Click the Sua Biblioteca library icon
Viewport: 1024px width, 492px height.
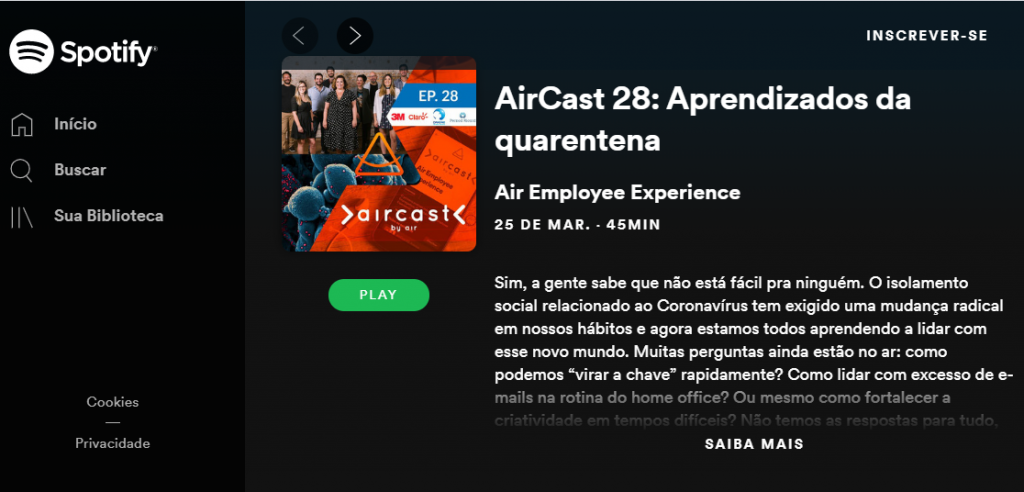[22, 216]
